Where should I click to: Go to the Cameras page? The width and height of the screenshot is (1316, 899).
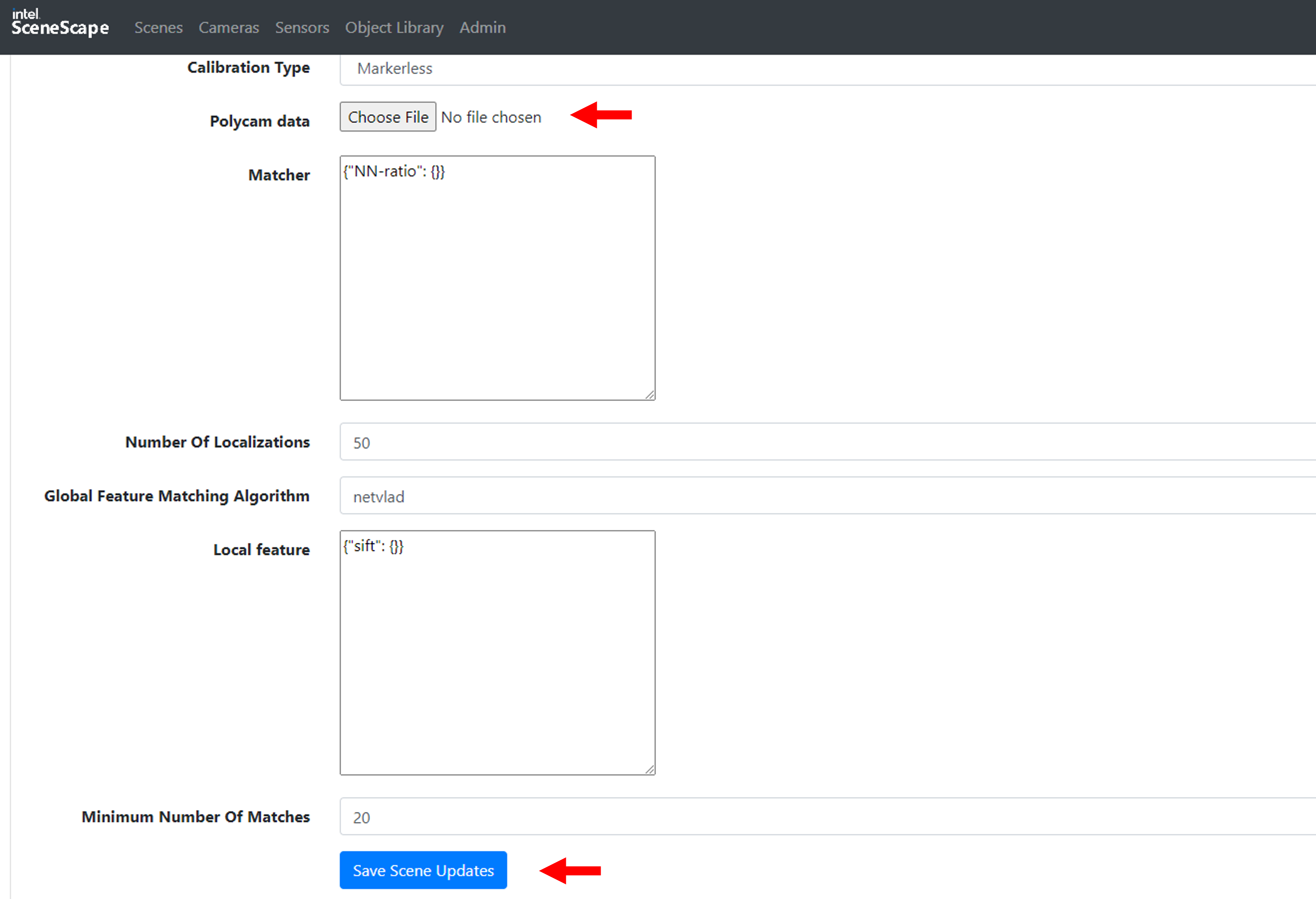pyautogui.click(x=228, y=28)
